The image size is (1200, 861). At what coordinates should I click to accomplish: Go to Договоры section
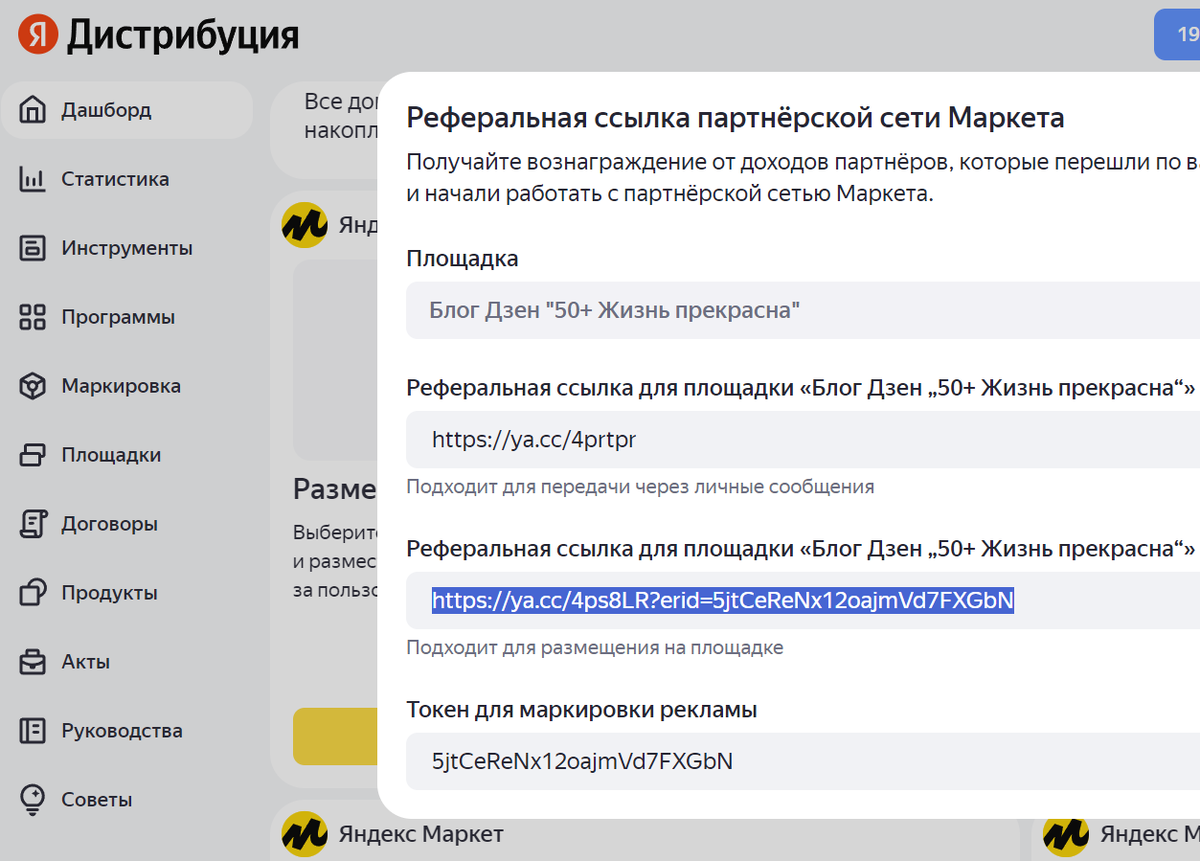[x=110, y=524]
